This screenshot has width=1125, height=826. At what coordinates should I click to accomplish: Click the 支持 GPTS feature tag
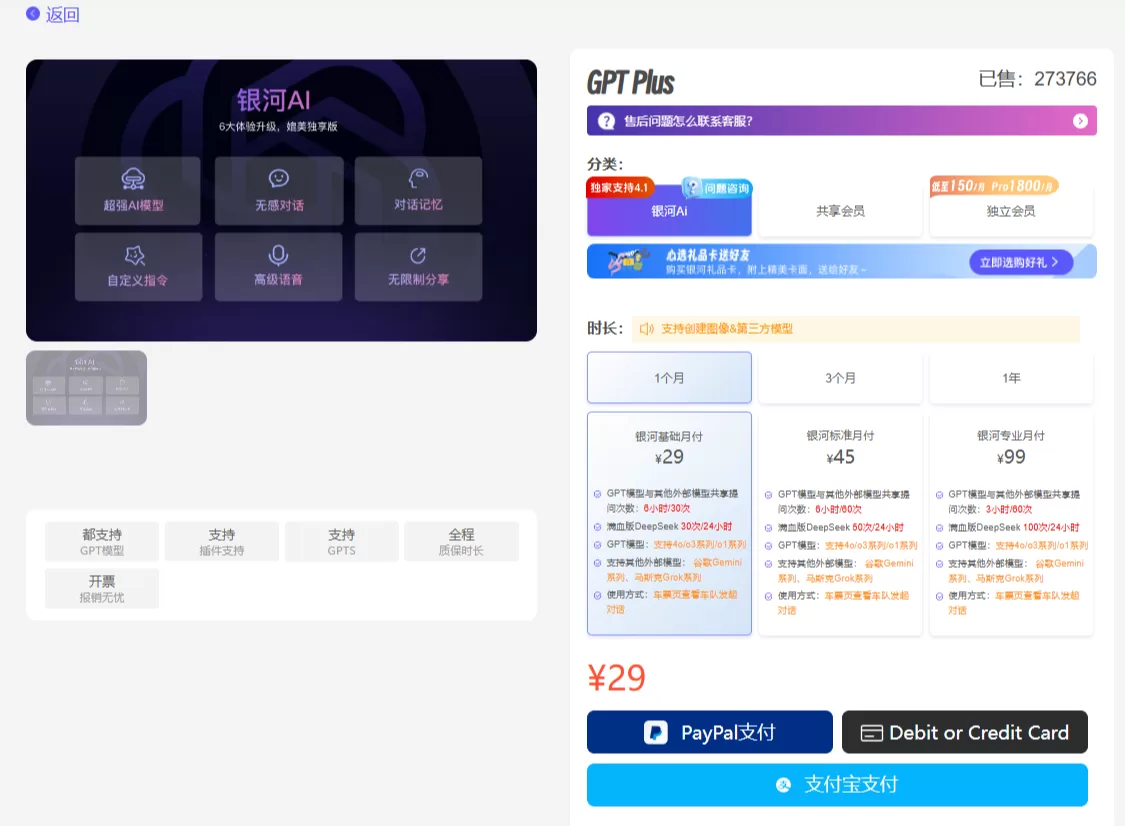tap(342, 542)
